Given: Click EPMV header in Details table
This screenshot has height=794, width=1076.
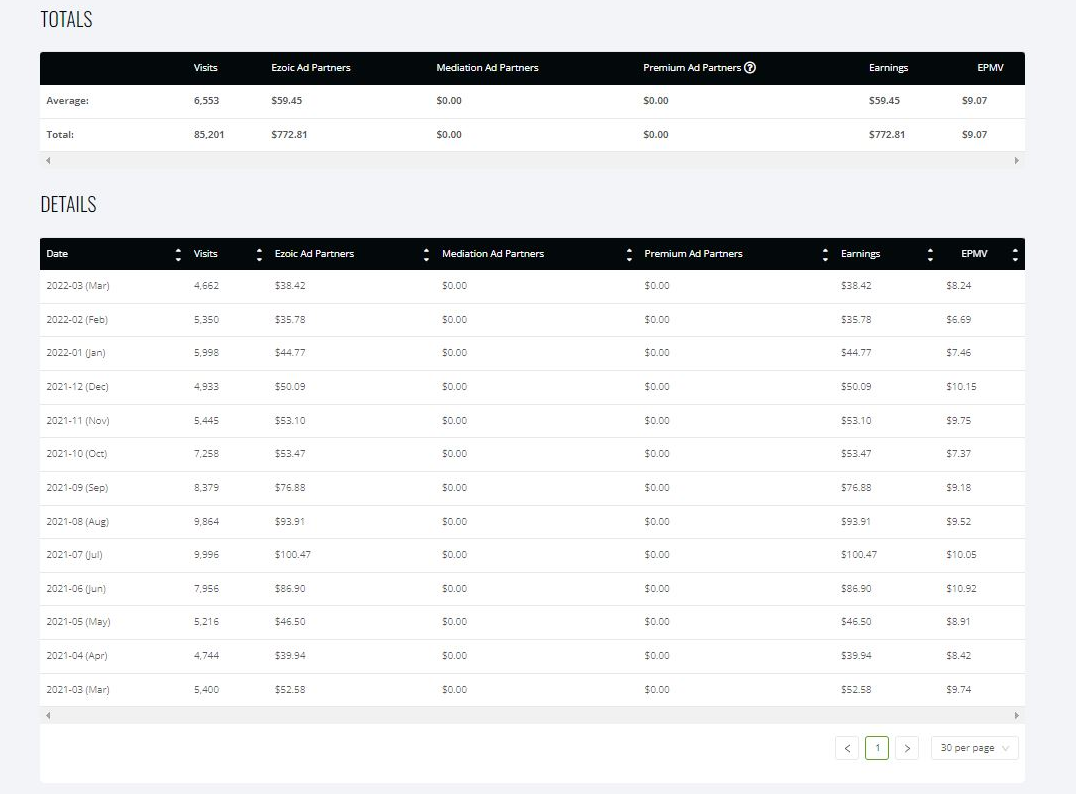Looking at the screenshot, I should pos(974,254).
